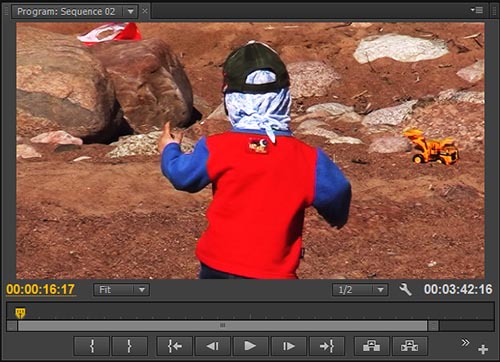Select the Program: Sequence 02 tab

pyautogui.click(x=66, y=12)
